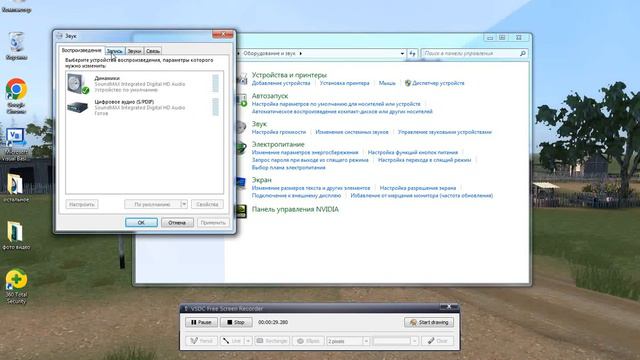The height and width of the screenshot is (360, 640).
Task: Expand the address bar history dropdown
Action: [x=402, y=53]
